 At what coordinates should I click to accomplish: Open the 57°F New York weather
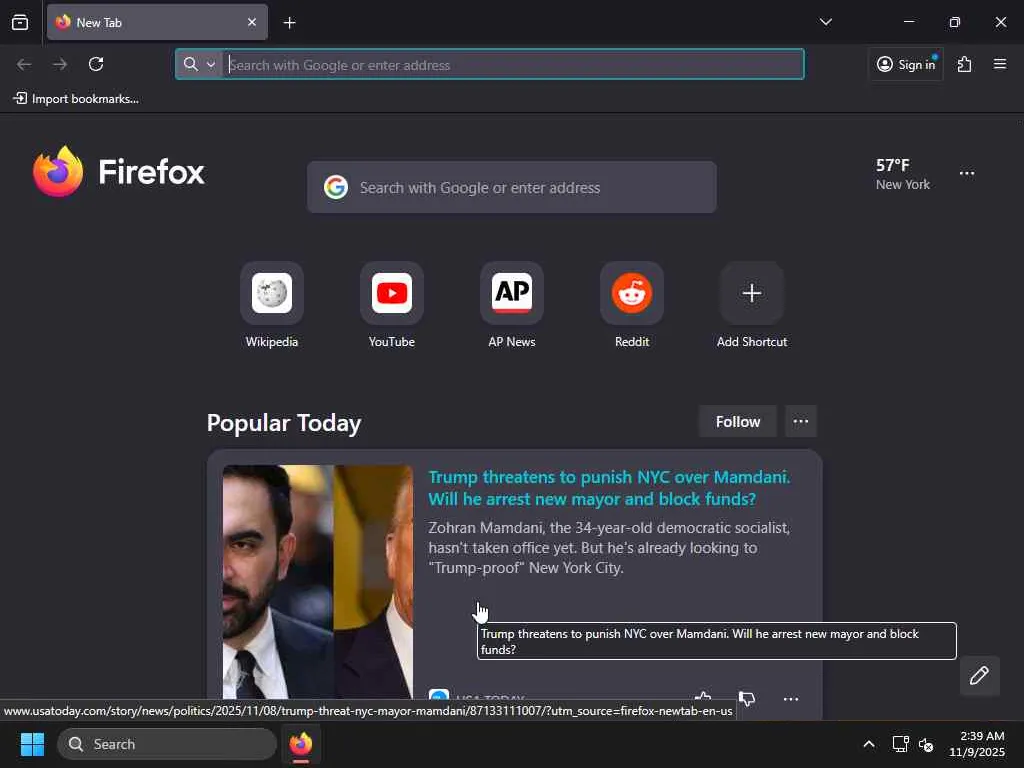(x=903, y=174)
